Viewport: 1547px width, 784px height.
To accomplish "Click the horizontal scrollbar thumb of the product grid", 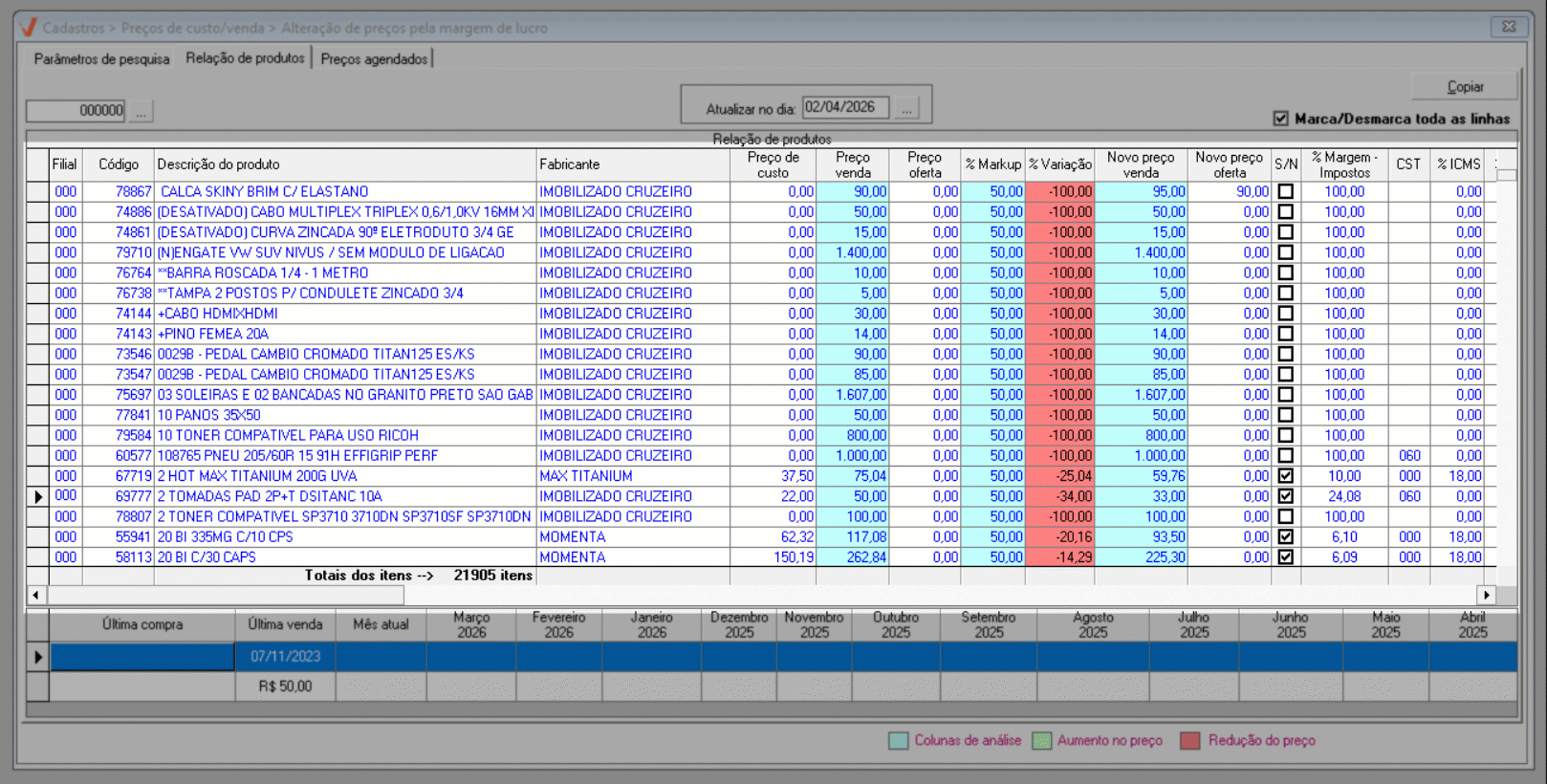I will [x=226, y=595].
